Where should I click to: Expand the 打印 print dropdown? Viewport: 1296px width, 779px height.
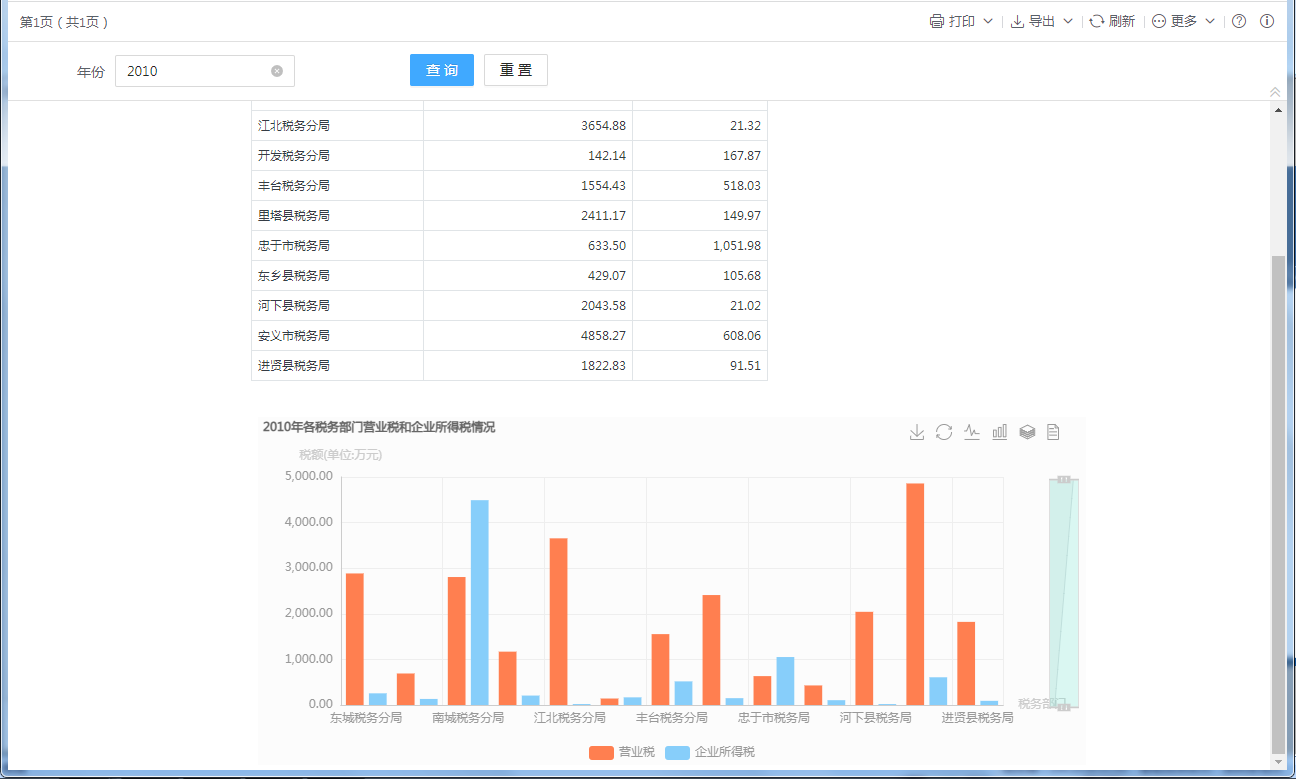(x=961, y=21)
